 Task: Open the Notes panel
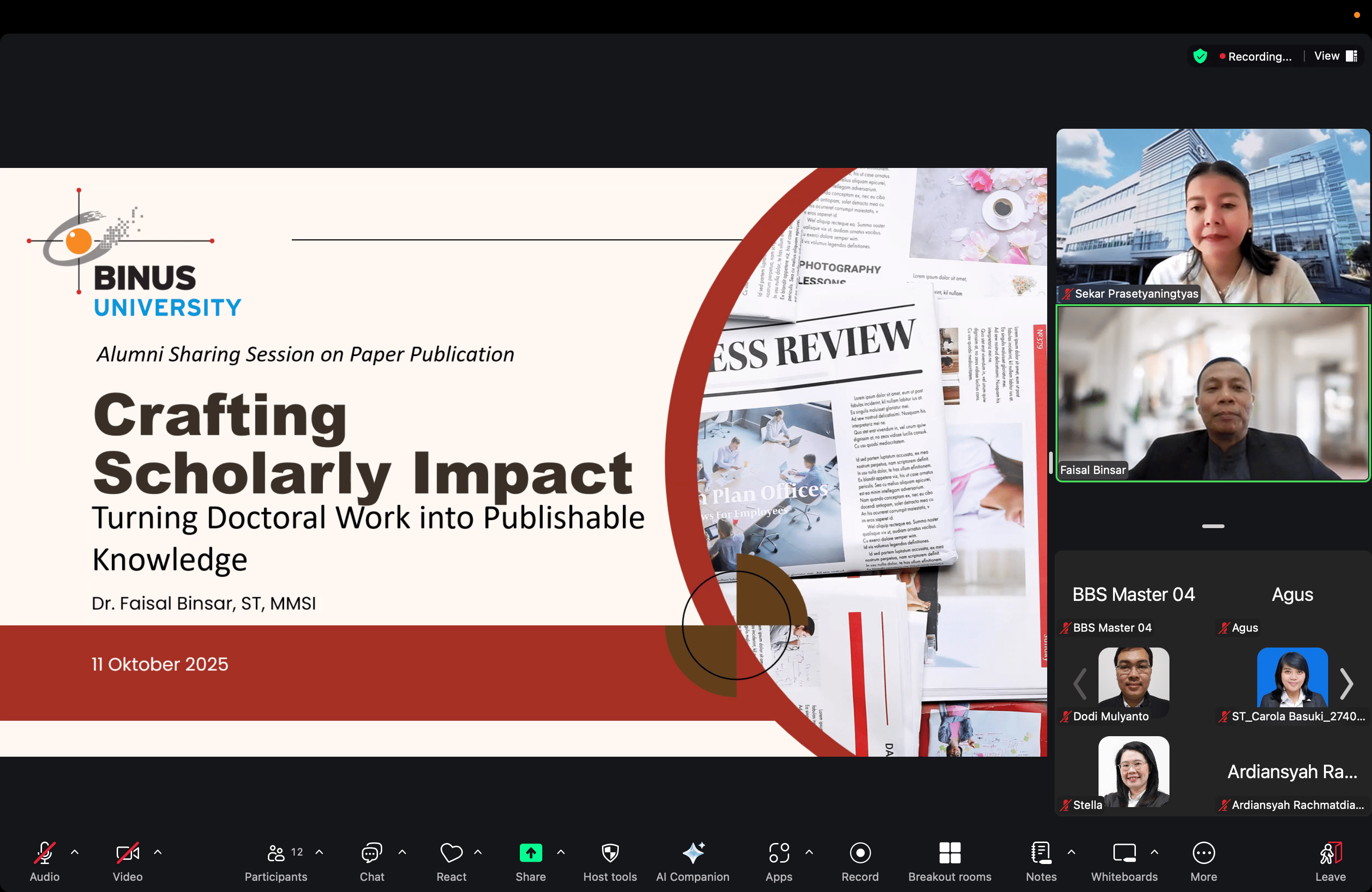pyautogui.click(x=1041, y=853)
